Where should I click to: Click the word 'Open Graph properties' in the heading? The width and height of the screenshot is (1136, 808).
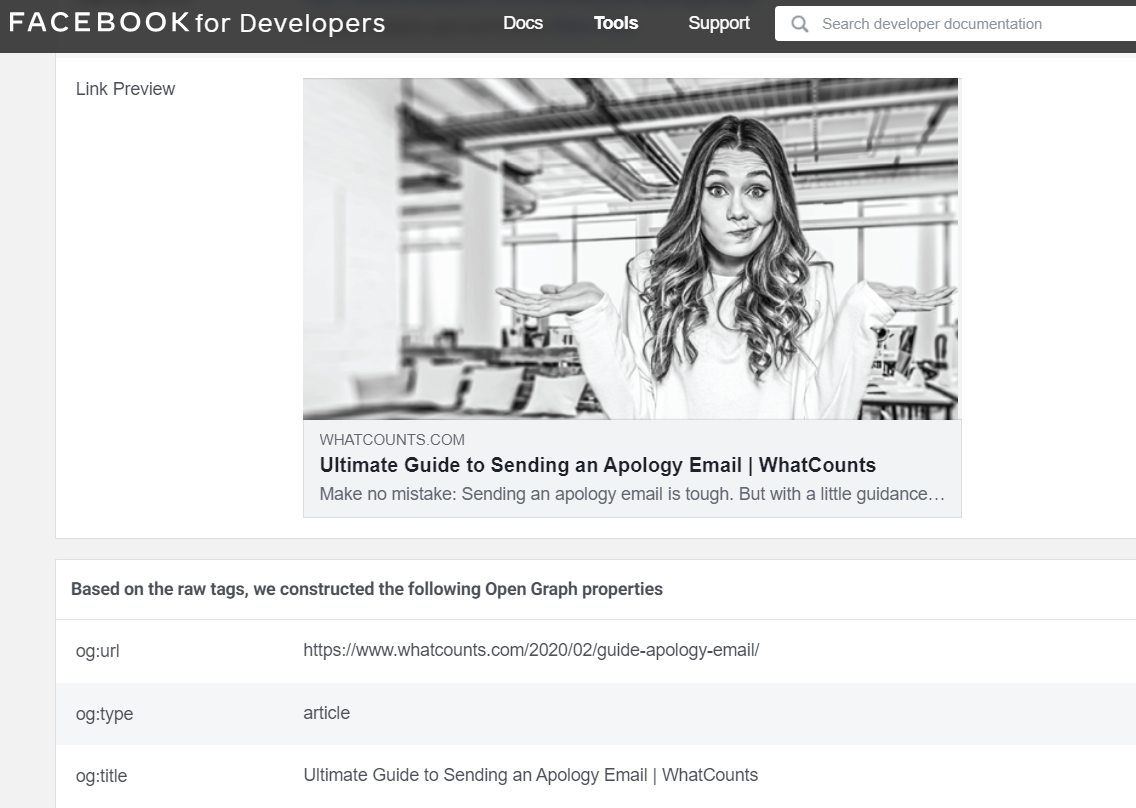tap(573, 589)
